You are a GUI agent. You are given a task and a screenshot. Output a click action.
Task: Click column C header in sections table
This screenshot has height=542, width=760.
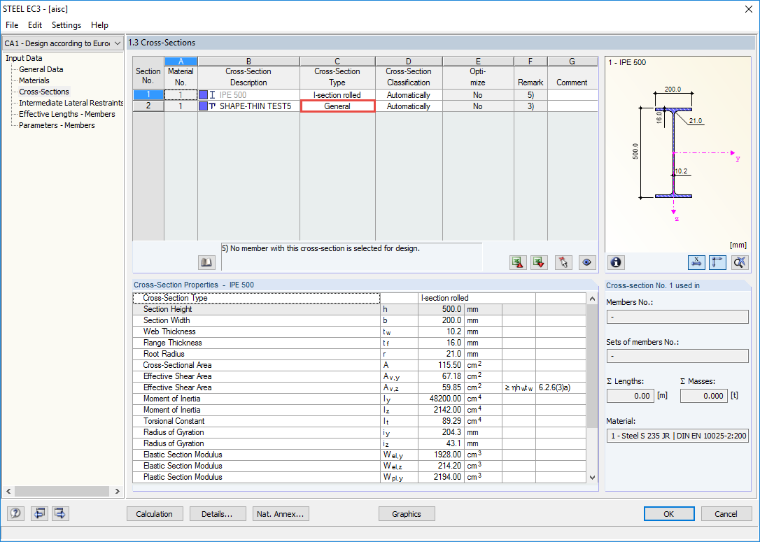tap(337, 62)
